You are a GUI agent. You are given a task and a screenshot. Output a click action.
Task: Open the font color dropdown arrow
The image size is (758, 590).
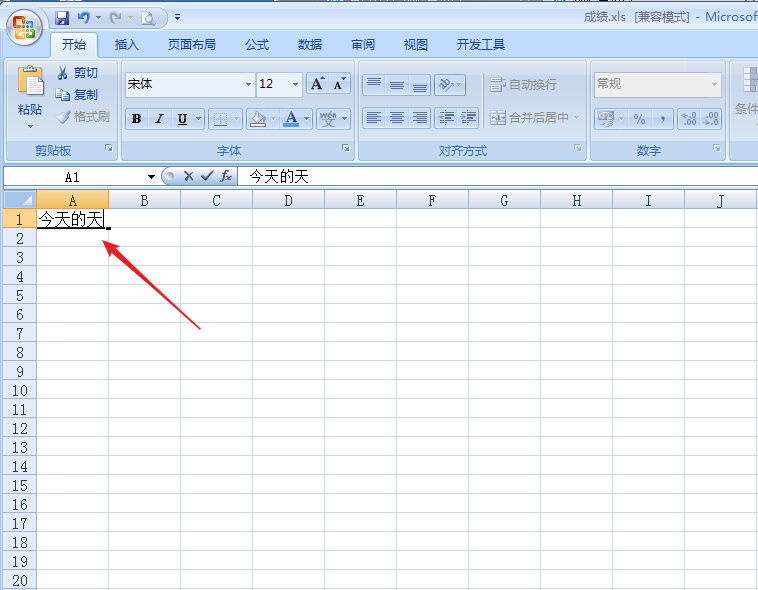tap(306, 118)
